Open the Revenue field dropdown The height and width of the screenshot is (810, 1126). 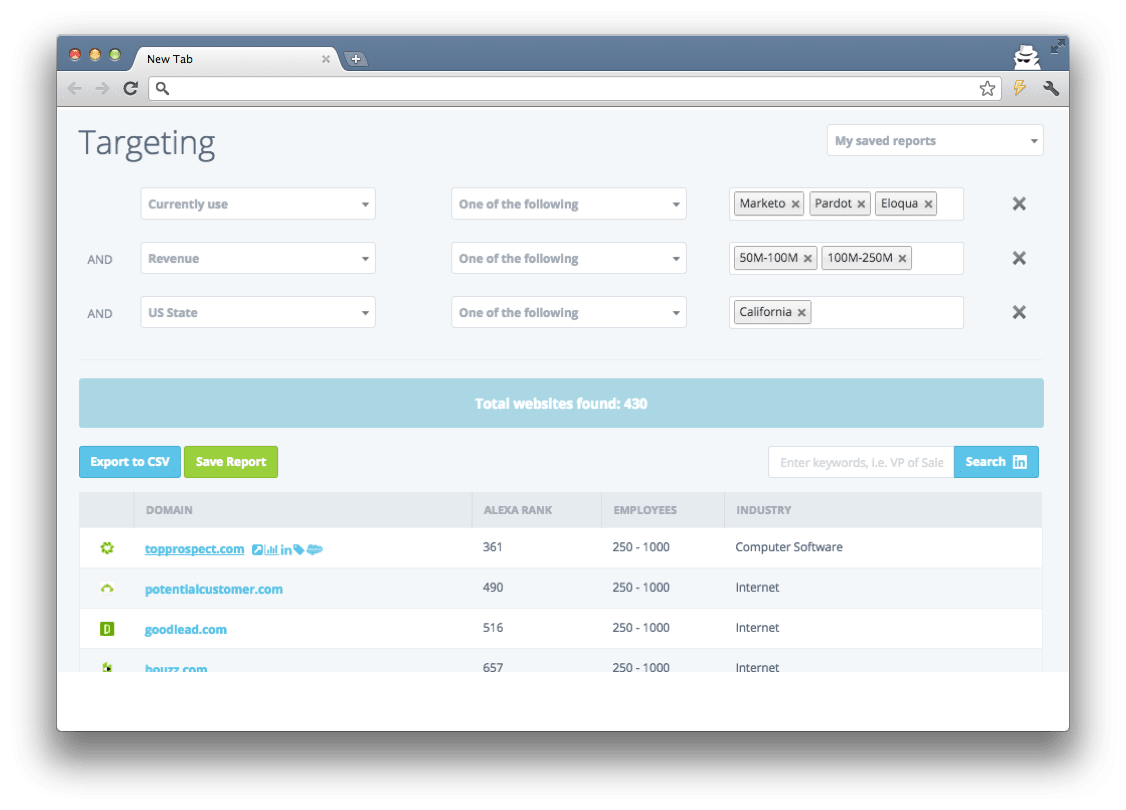coord(258,259)
